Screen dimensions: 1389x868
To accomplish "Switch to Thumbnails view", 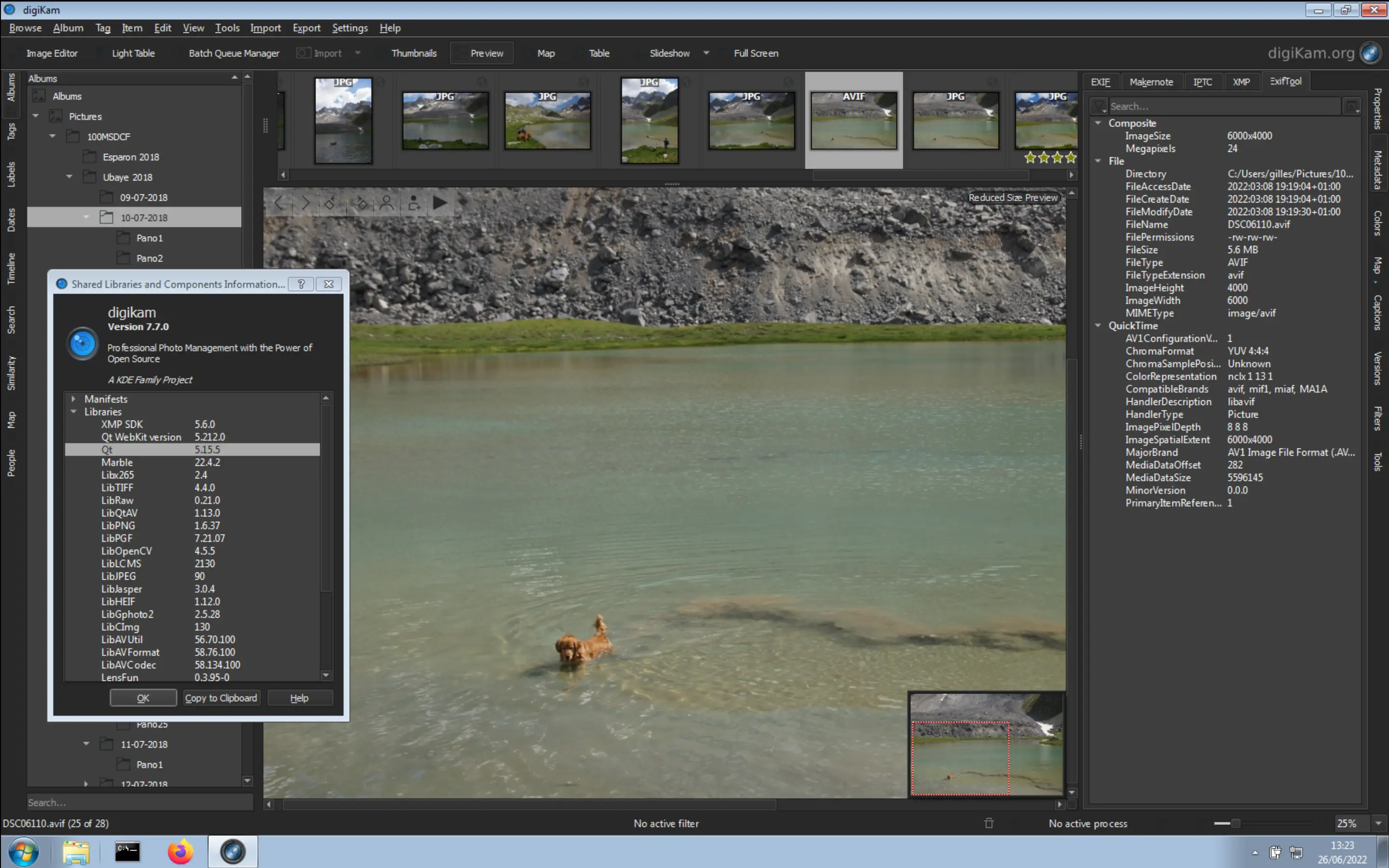I will coord(414,53).
